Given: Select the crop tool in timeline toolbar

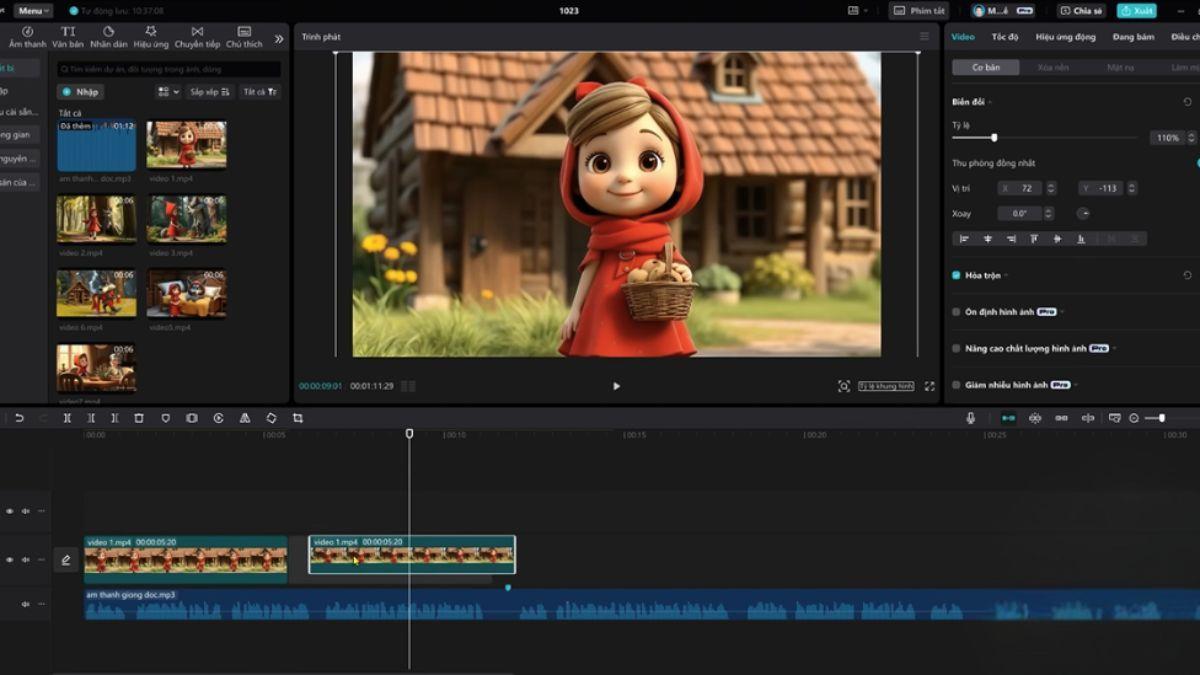Looking at the screenshot, I should tap(298, 418).
